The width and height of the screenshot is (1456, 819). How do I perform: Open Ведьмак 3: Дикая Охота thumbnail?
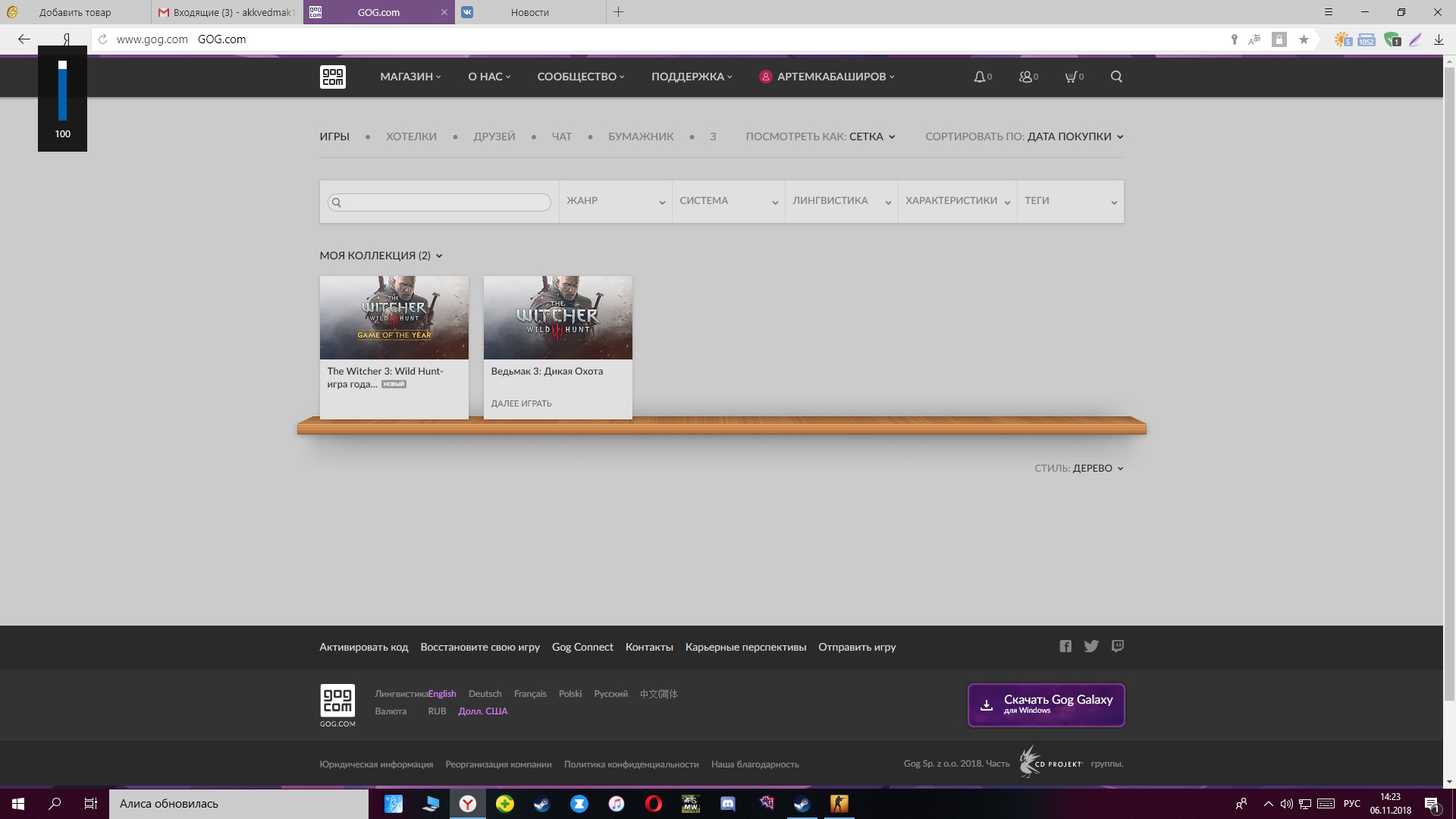pyautogui.click(x=558, y=318)
